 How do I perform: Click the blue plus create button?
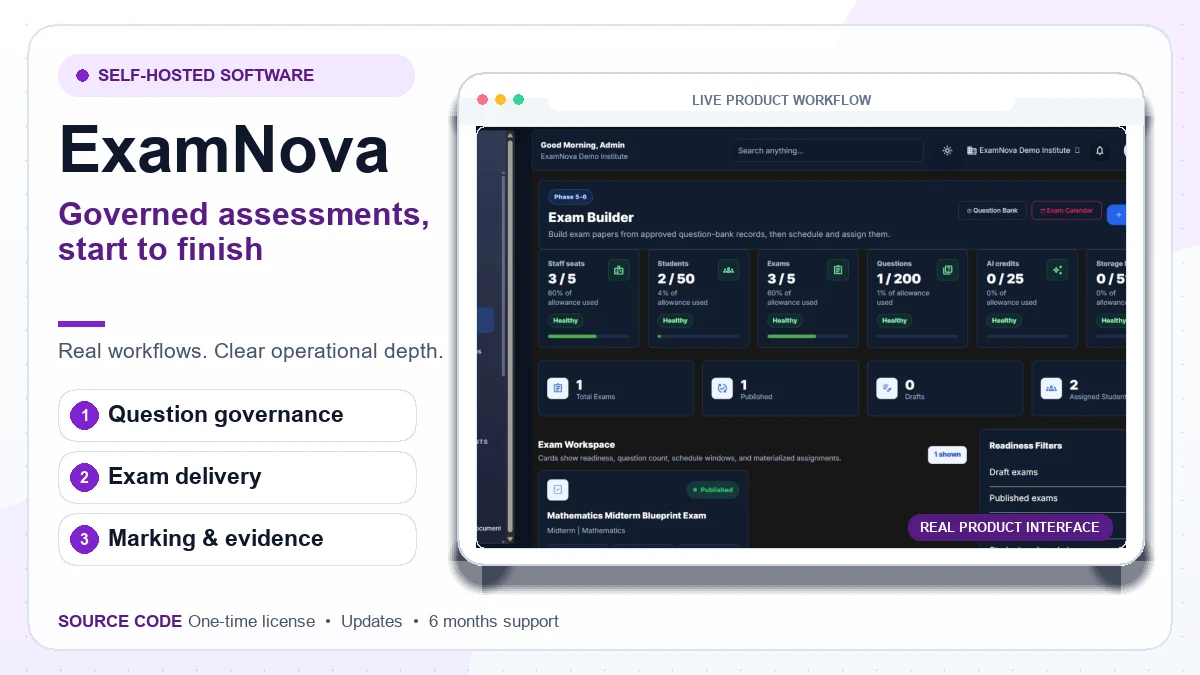(x=1116, y=213)
